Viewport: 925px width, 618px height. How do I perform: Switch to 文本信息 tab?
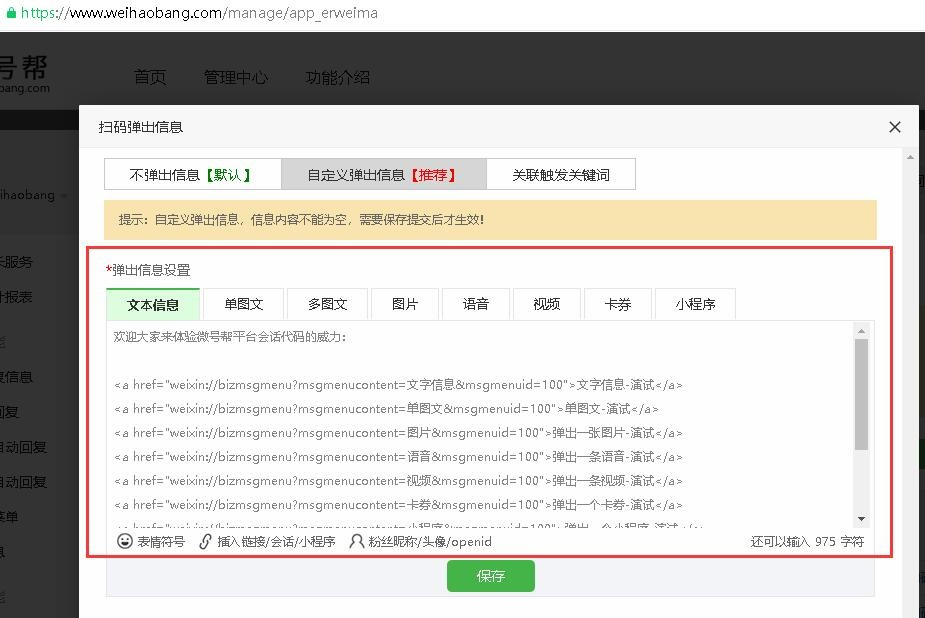click(x=153, y=304)
